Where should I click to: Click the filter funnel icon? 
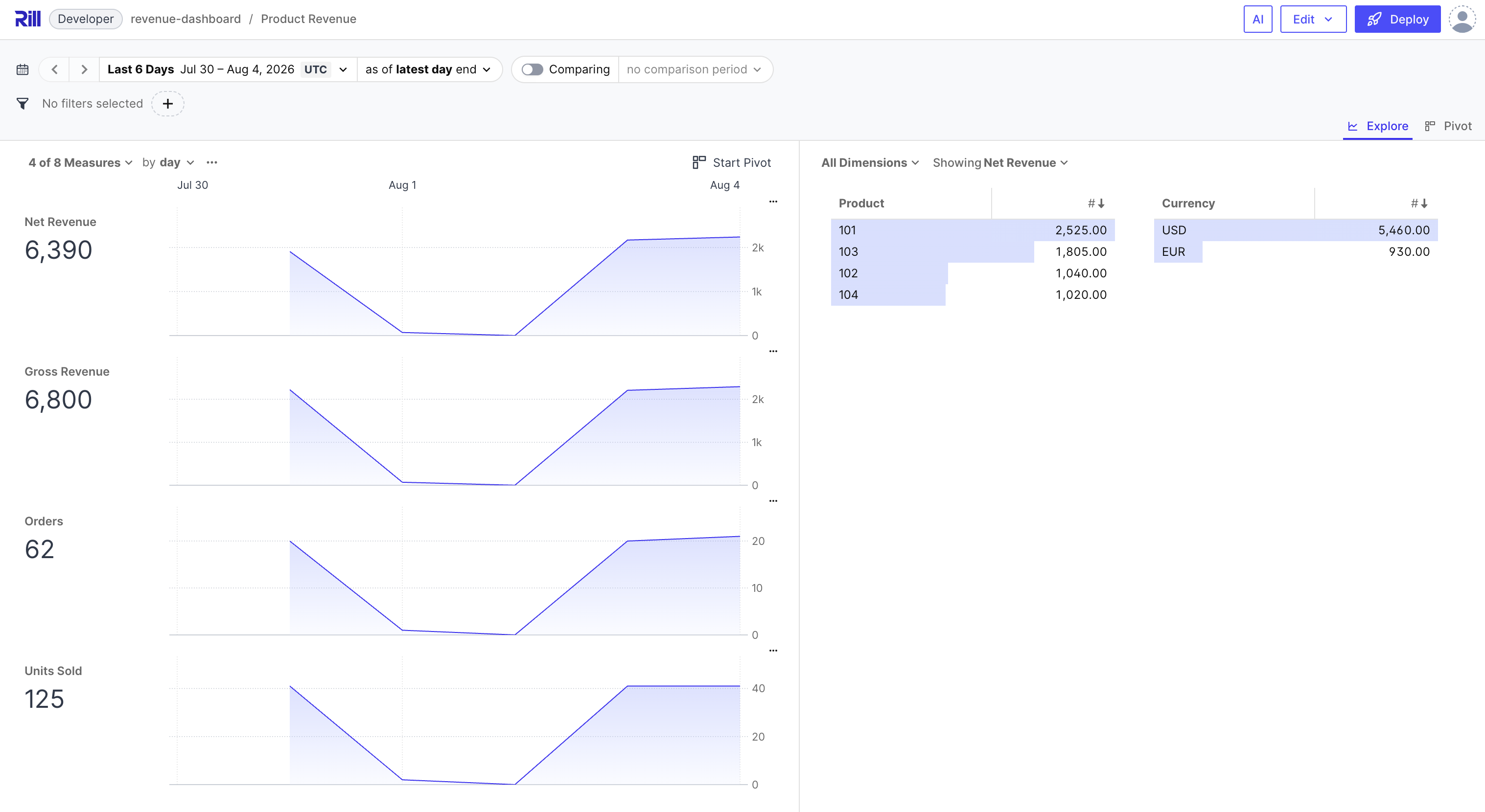(23, 104)
